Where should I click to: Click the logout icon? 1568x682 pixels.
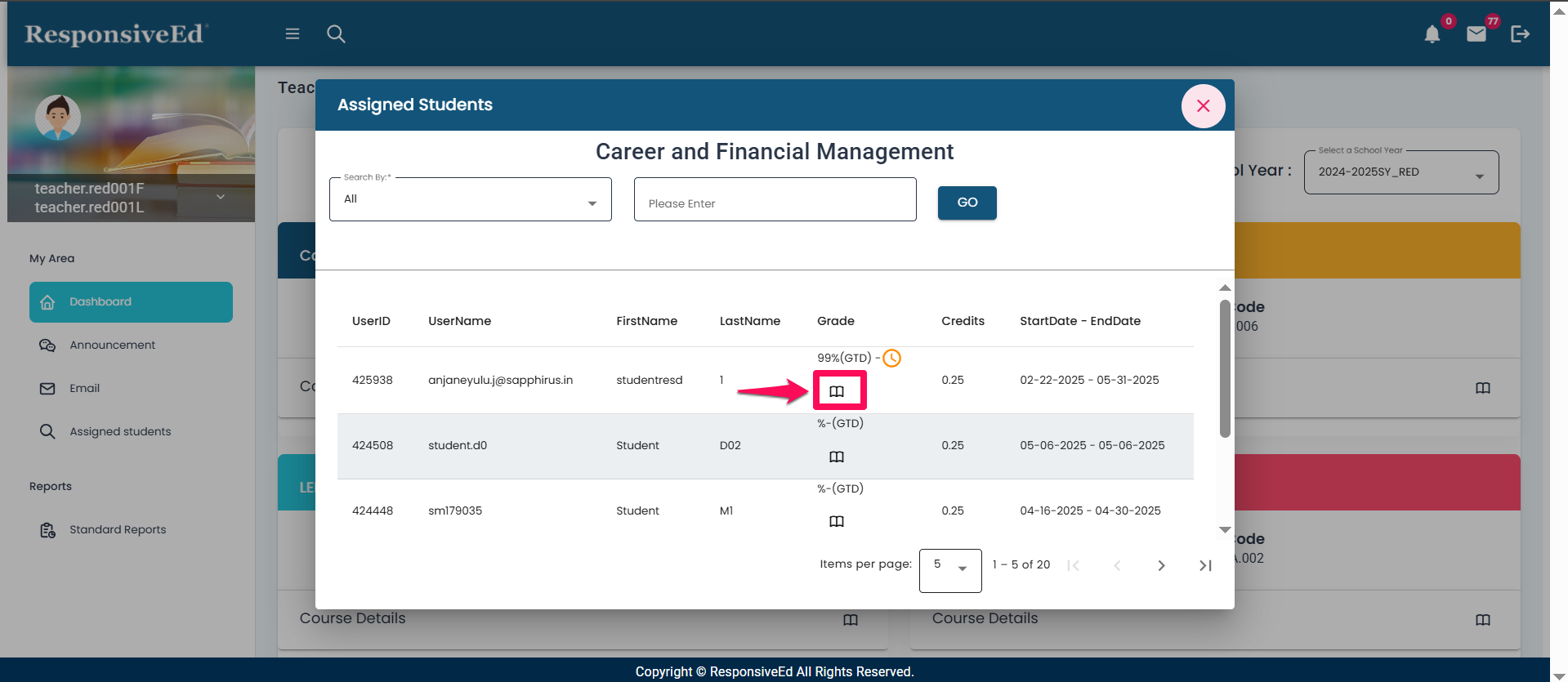[1520, 33]
